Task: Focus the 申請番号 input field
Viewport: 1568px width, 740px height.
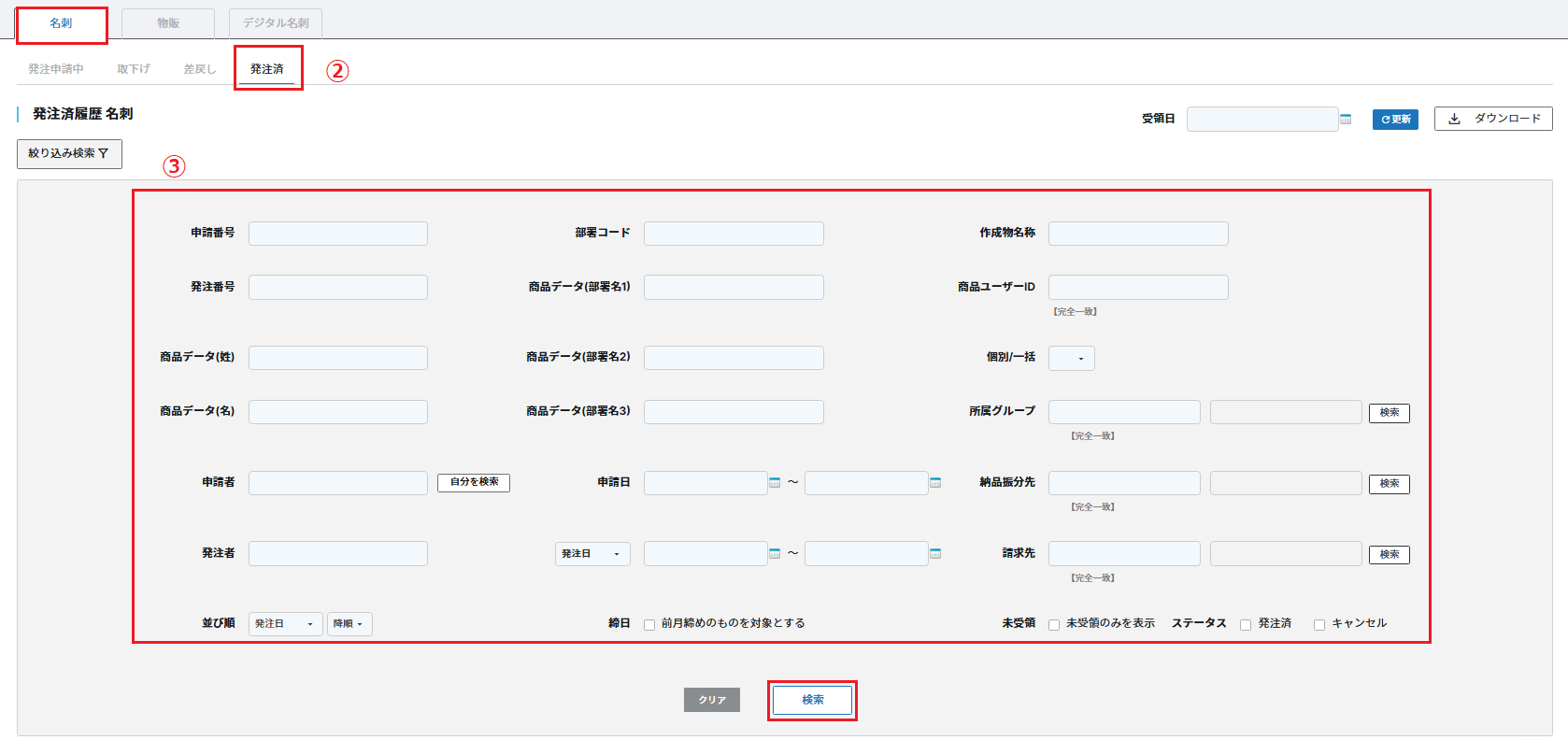Action: [x=338, y=234]
